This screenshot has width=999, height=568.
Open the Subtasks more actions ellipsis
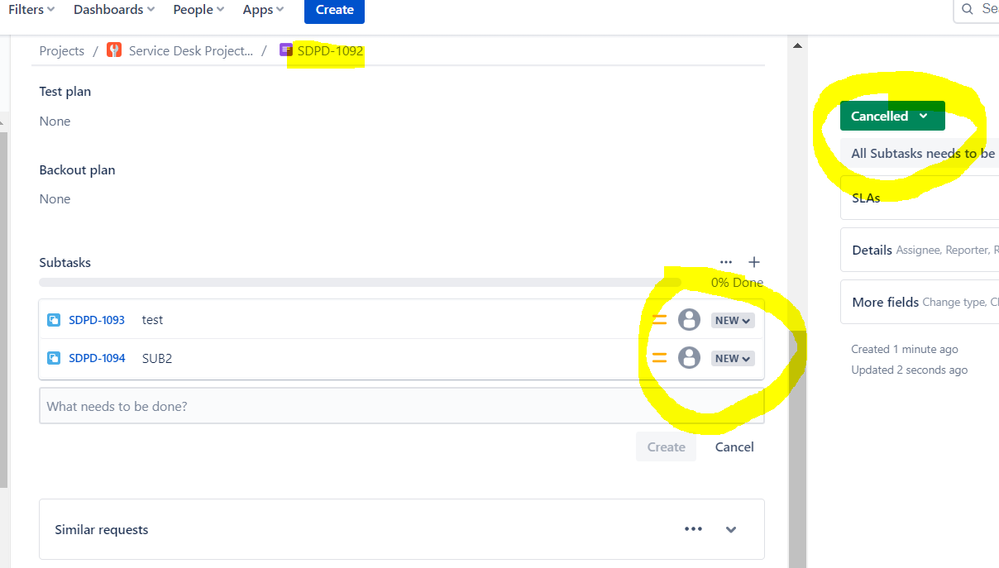tap(726, 262)
